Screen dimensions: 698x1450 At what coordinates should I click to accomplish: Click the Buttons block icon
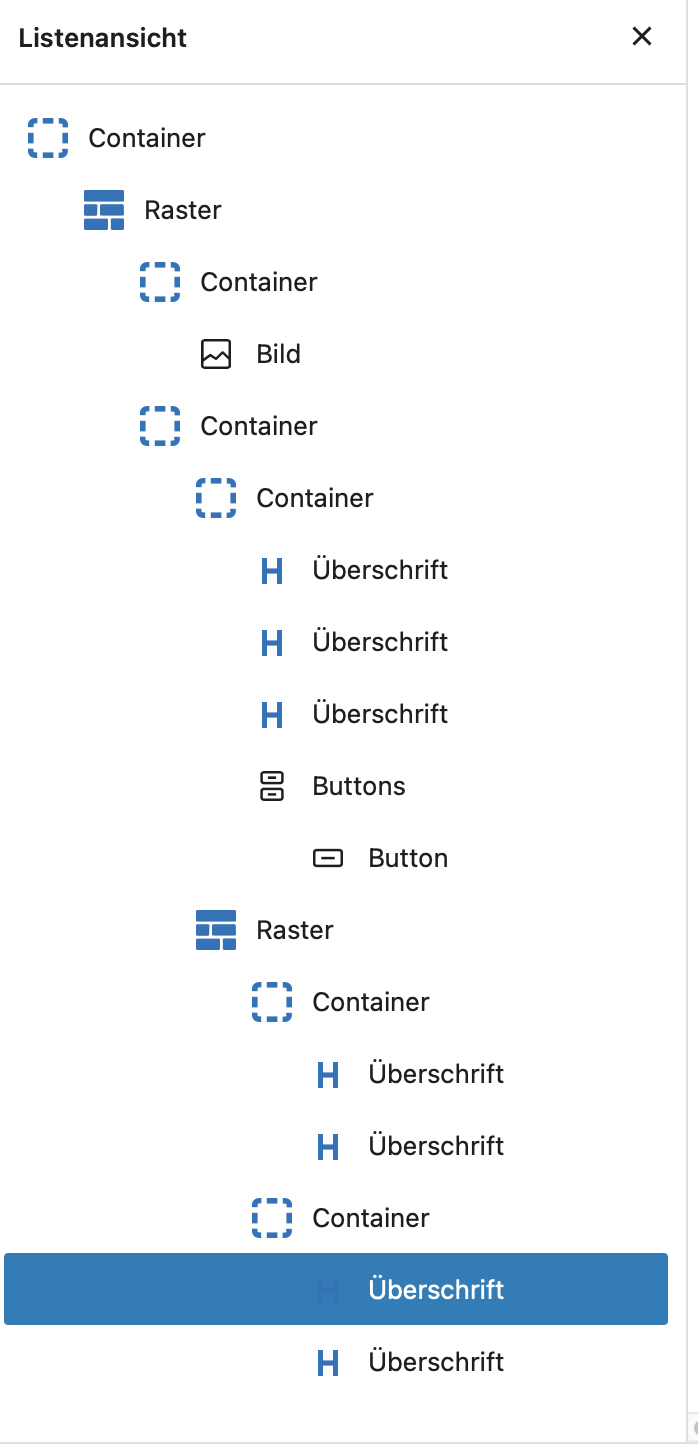pyautogui.click(x=272, y=786)
